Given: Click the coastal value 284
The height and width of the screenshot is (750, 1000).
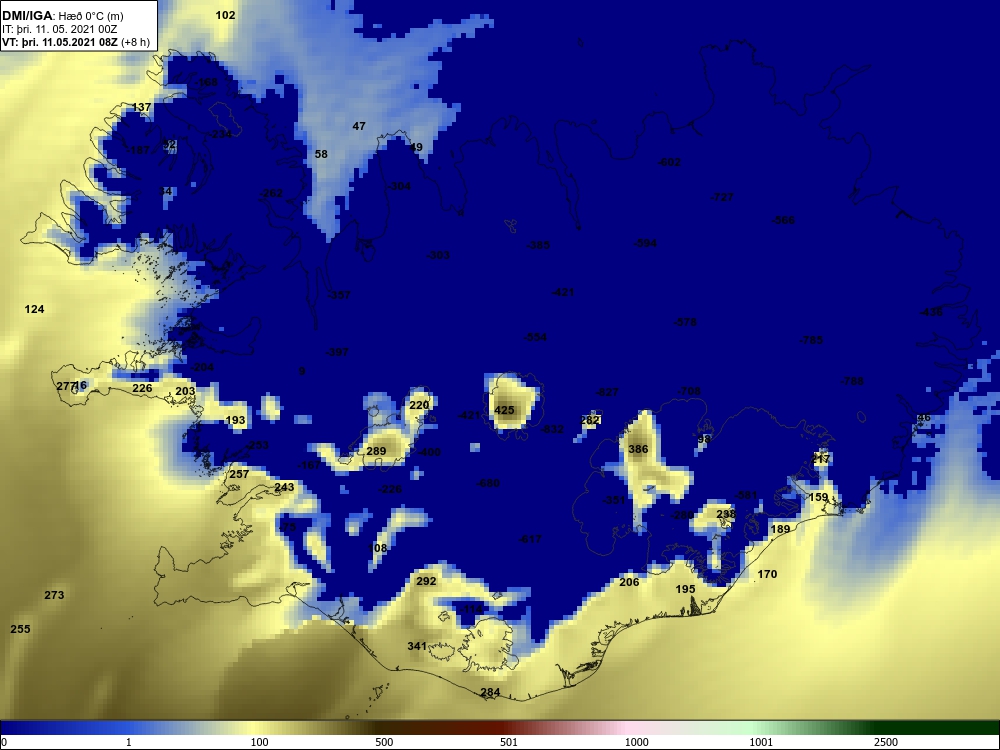Looking at the screenshot, I should point(490,693).
